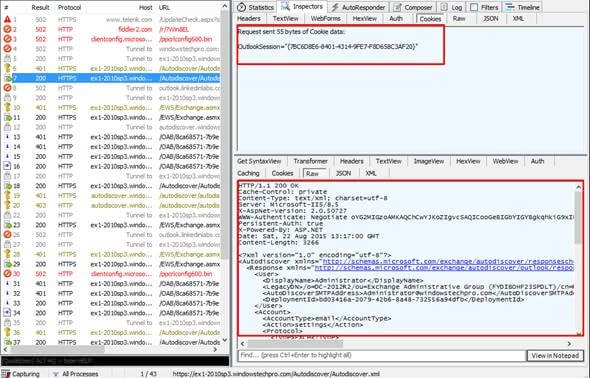Open the ImageView response tab

pyautogui.click(x=429, y=161)
